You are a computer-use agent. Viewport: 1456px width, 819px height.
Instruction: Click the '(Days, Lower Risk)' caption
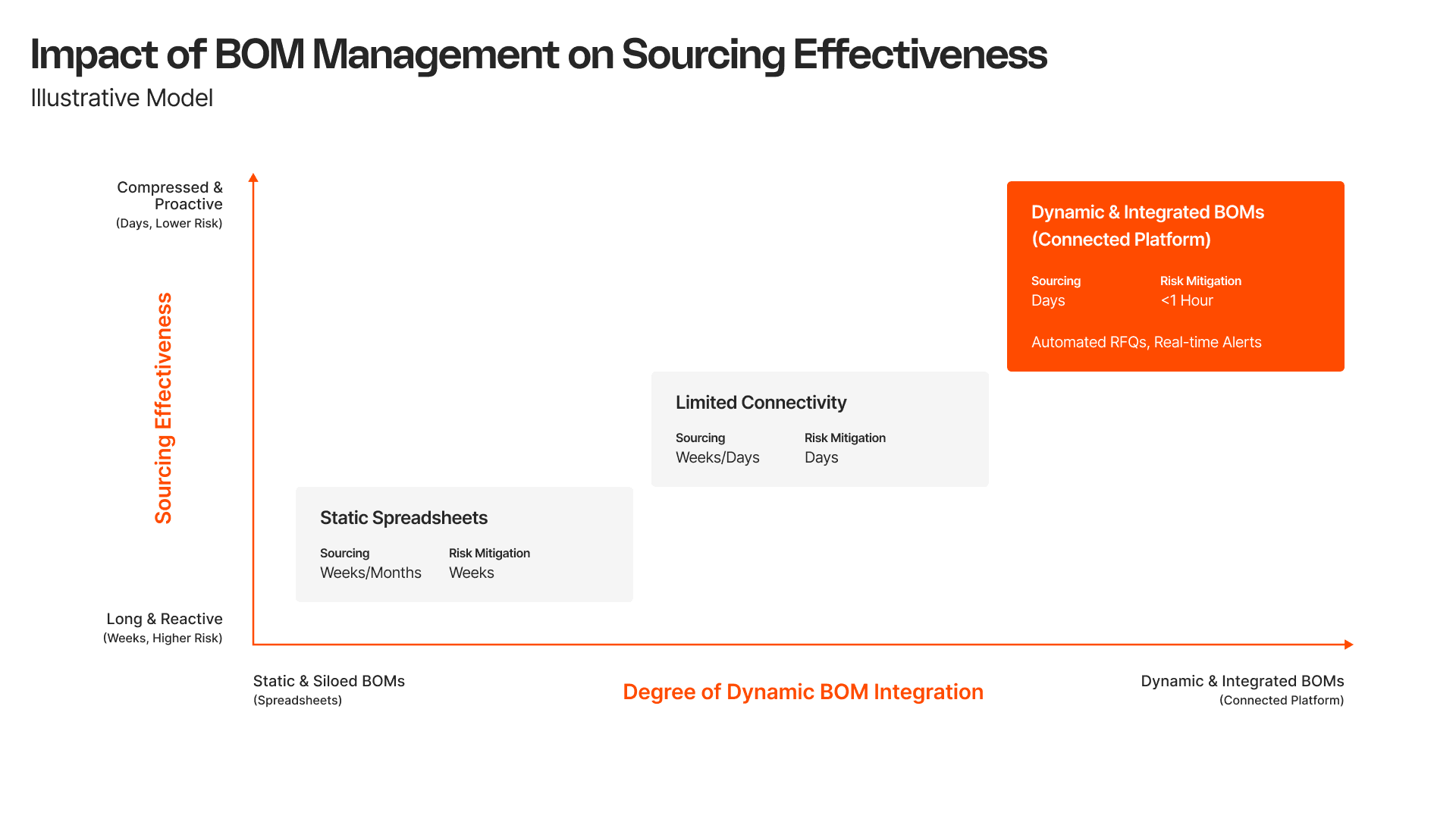(x=168, y=223)
